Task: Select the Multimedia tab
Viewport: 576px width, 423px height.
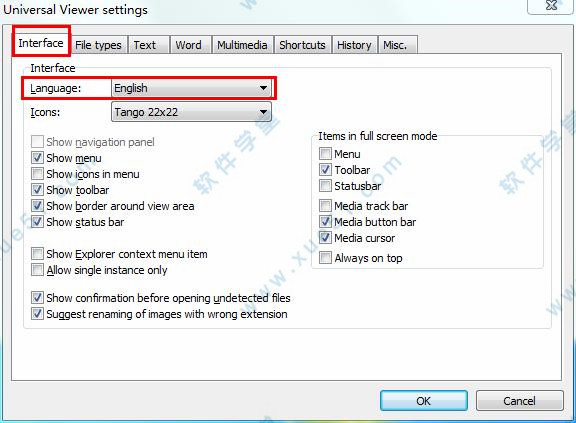Action: 242,45
